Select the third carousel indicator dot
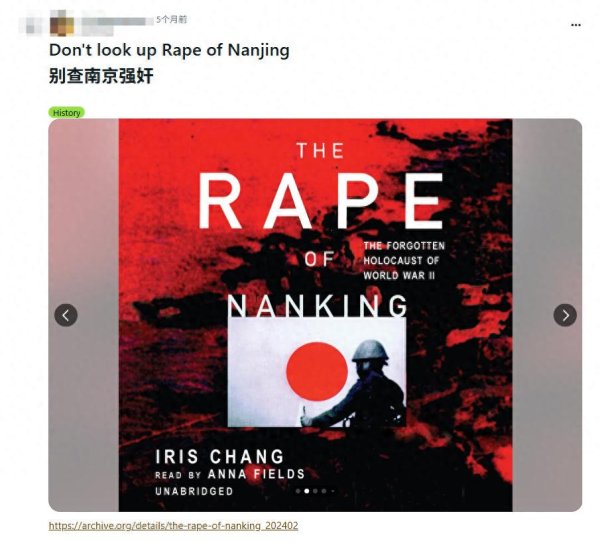The height and width of the screenshot is (543, 600). point(315,491)
